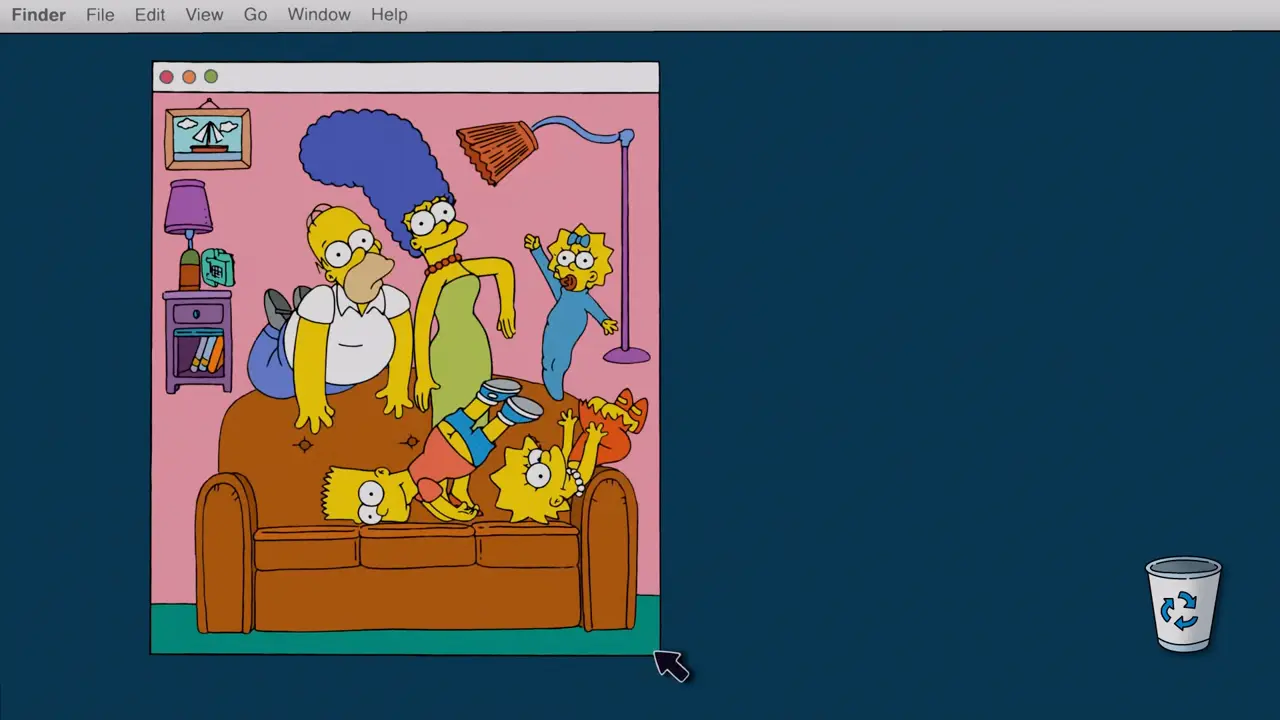Open the View menu
Screen dimensions: 1280x720
coord(204,15)
